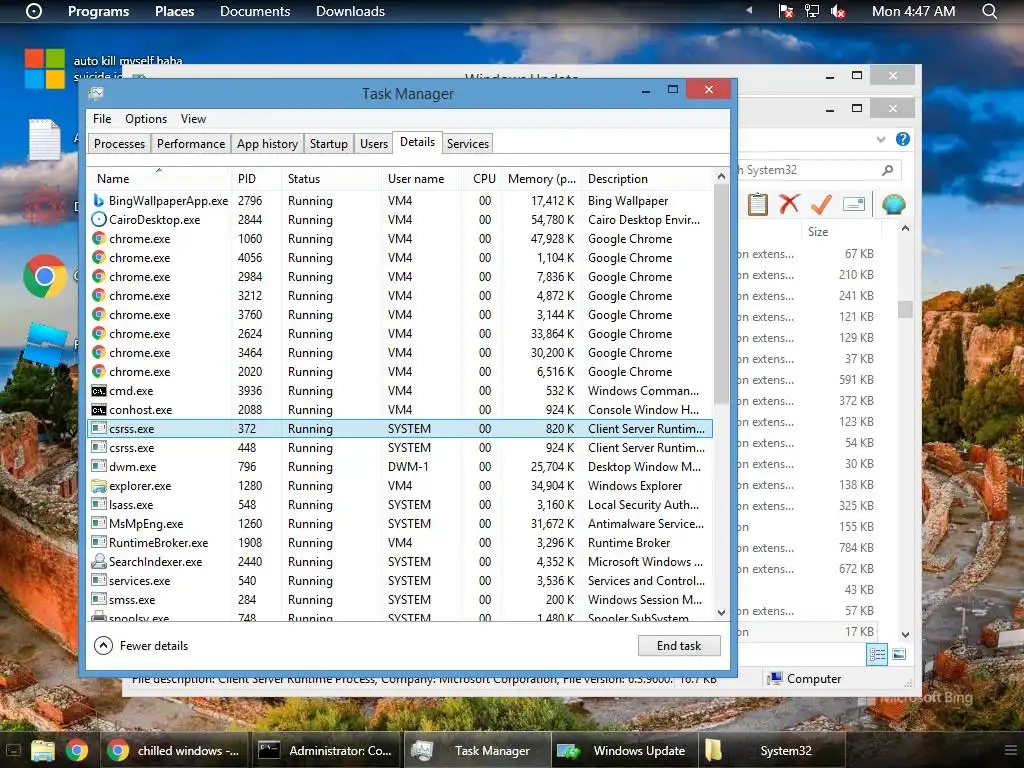The width and height of the screenshot is (1024, 768).
Task: Click scroll up arrow in process list
Action: click(721, 176)
